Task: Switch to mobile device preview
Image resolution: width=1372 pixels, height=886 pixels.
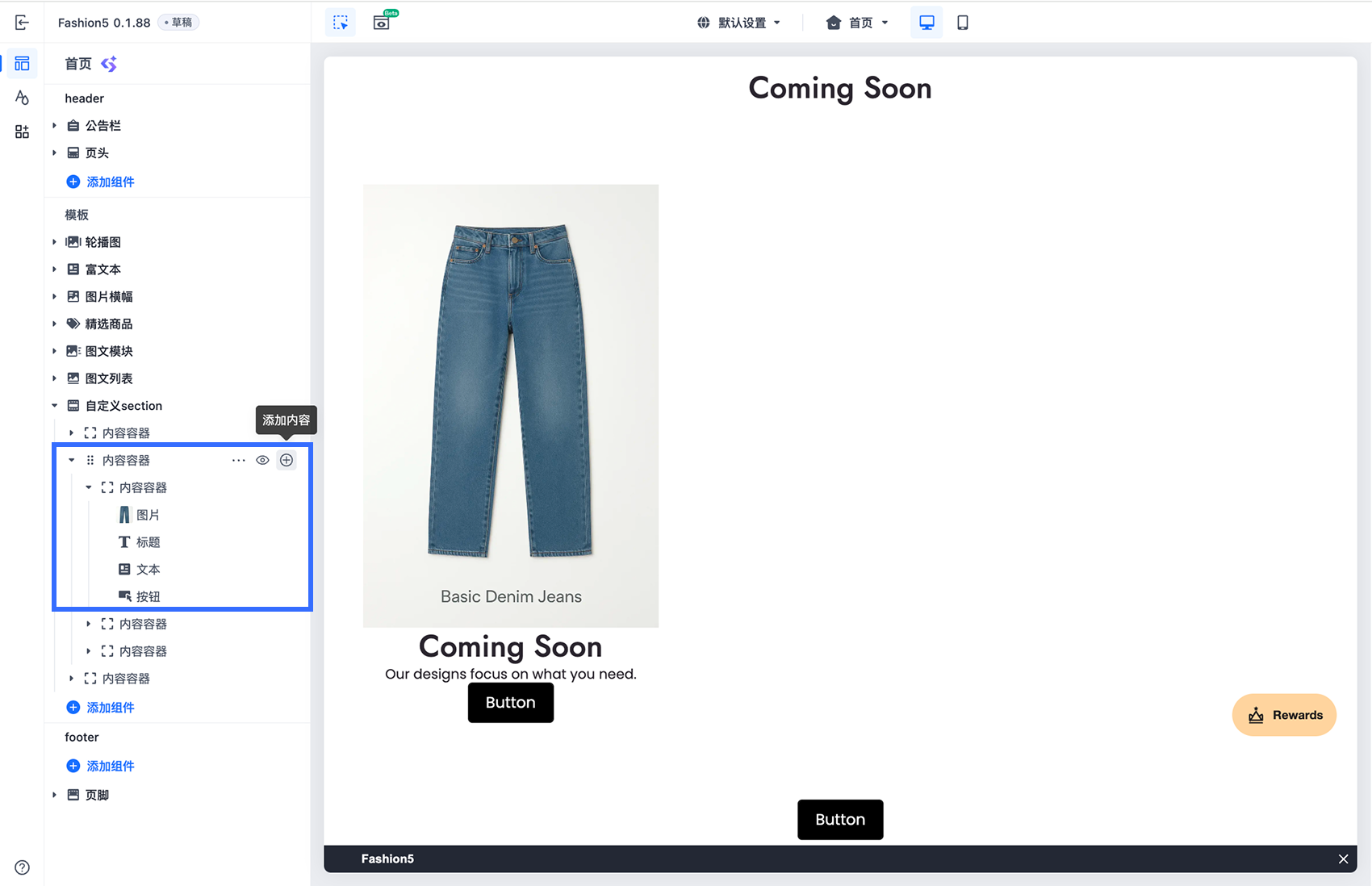Action: [x=962, y=23]
